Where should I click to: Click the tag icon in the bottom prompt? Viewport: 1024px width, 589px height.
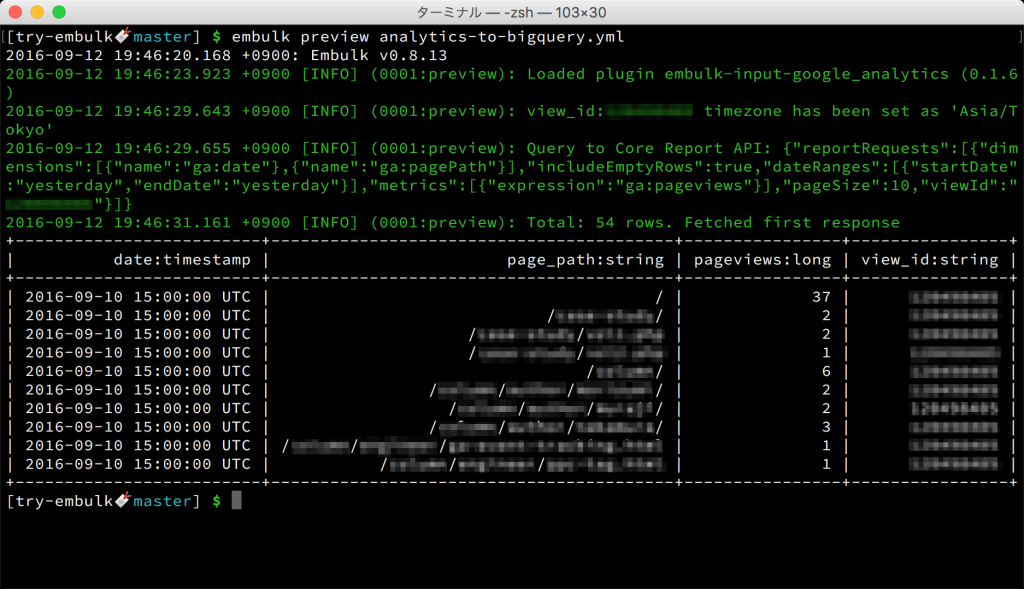click(x=124, y=500)
